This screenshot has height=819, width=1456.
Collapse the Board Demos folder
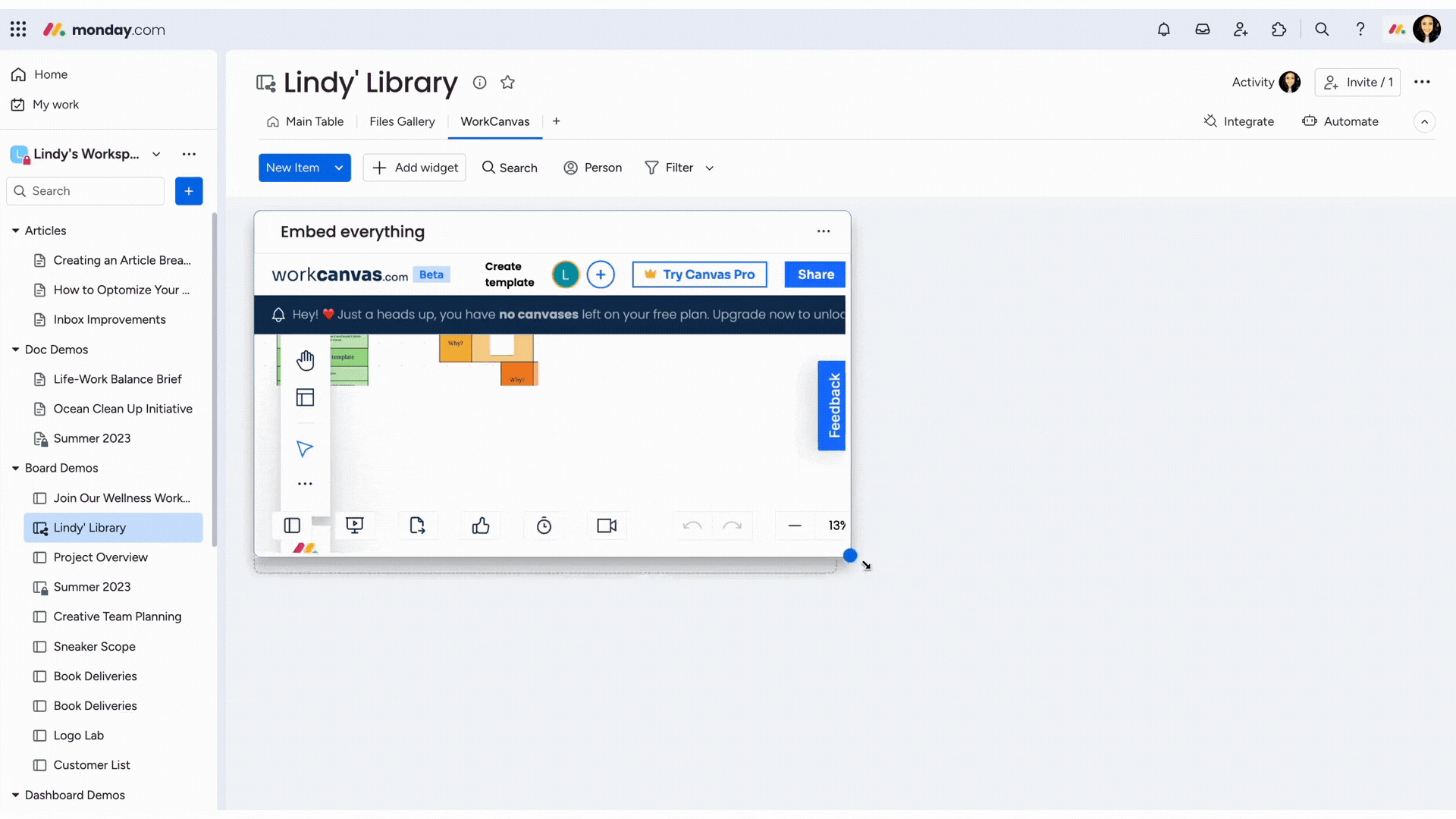pyautogui.click(x=15, y=469)
